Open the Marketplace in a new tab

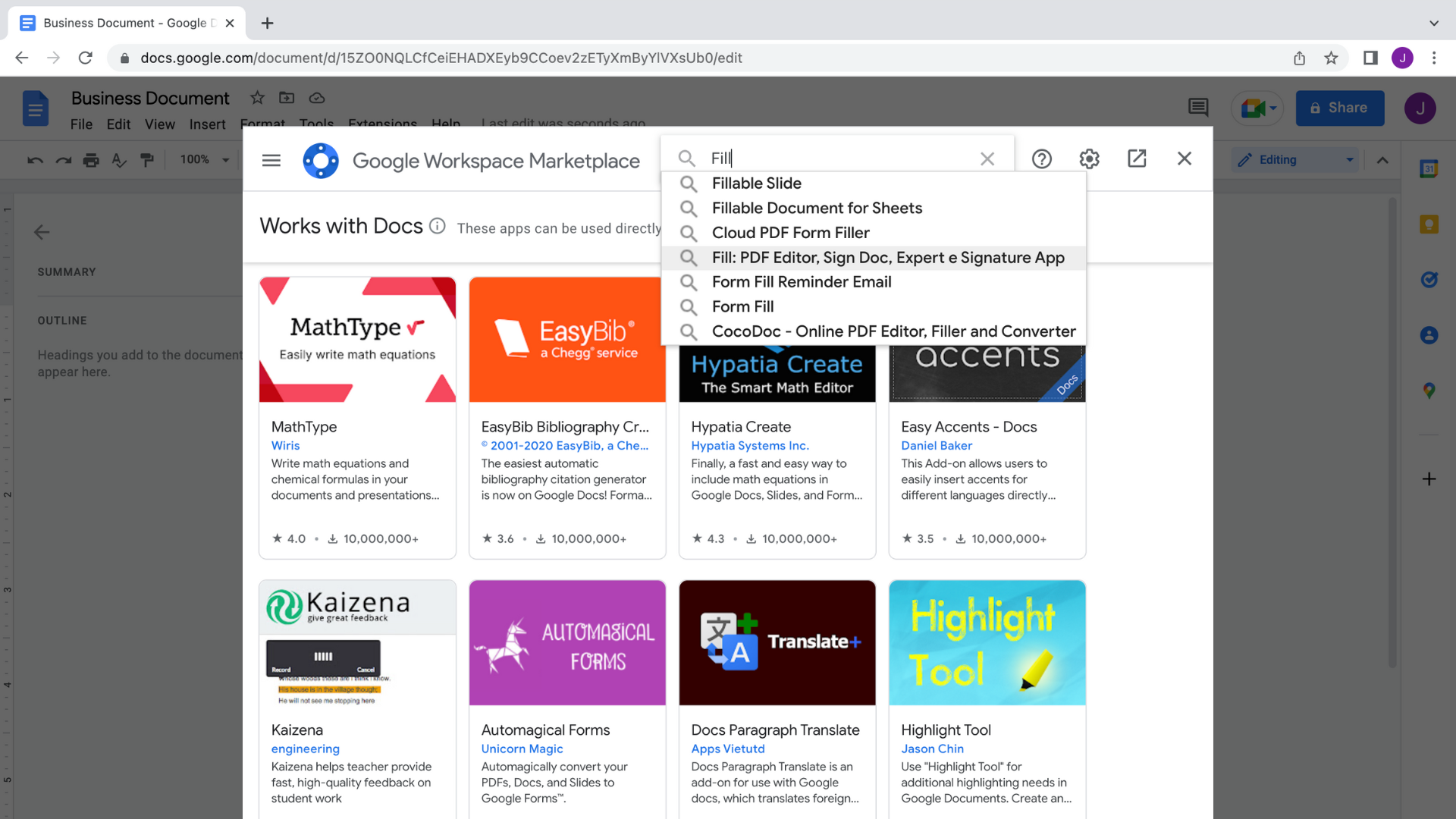click(1137, 158)
